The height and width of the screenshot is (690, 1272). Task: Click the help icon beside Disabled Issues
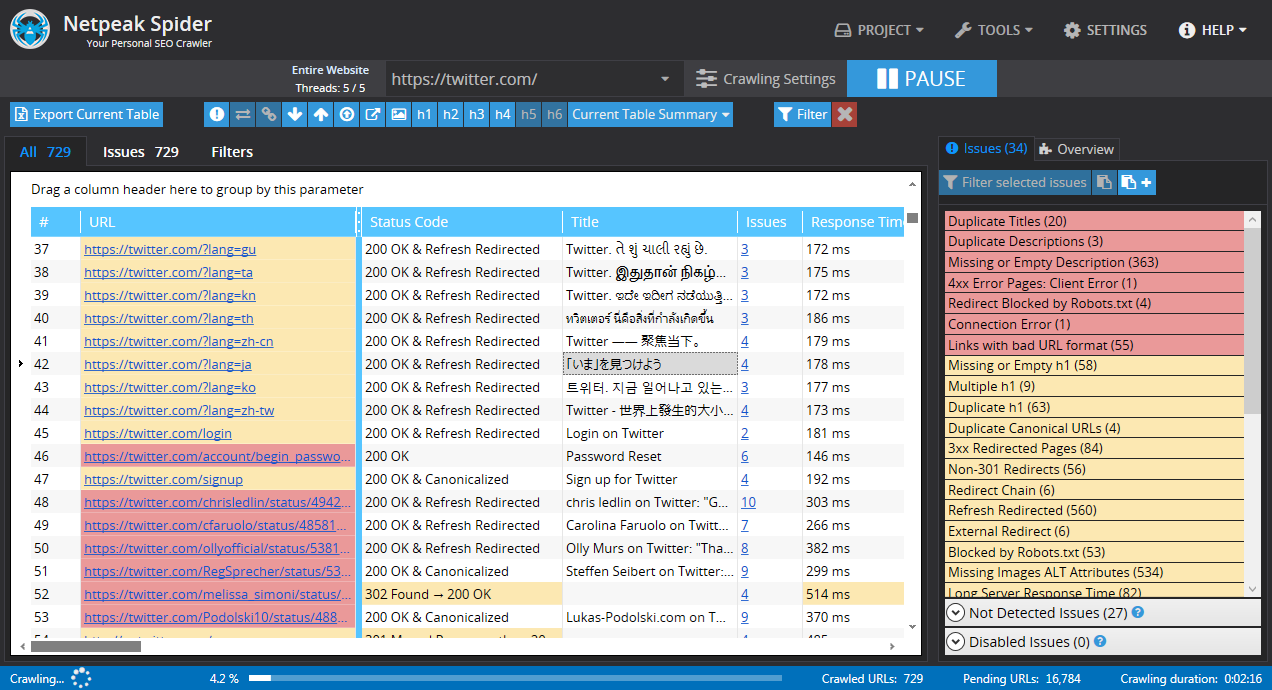coord(1101,642)
